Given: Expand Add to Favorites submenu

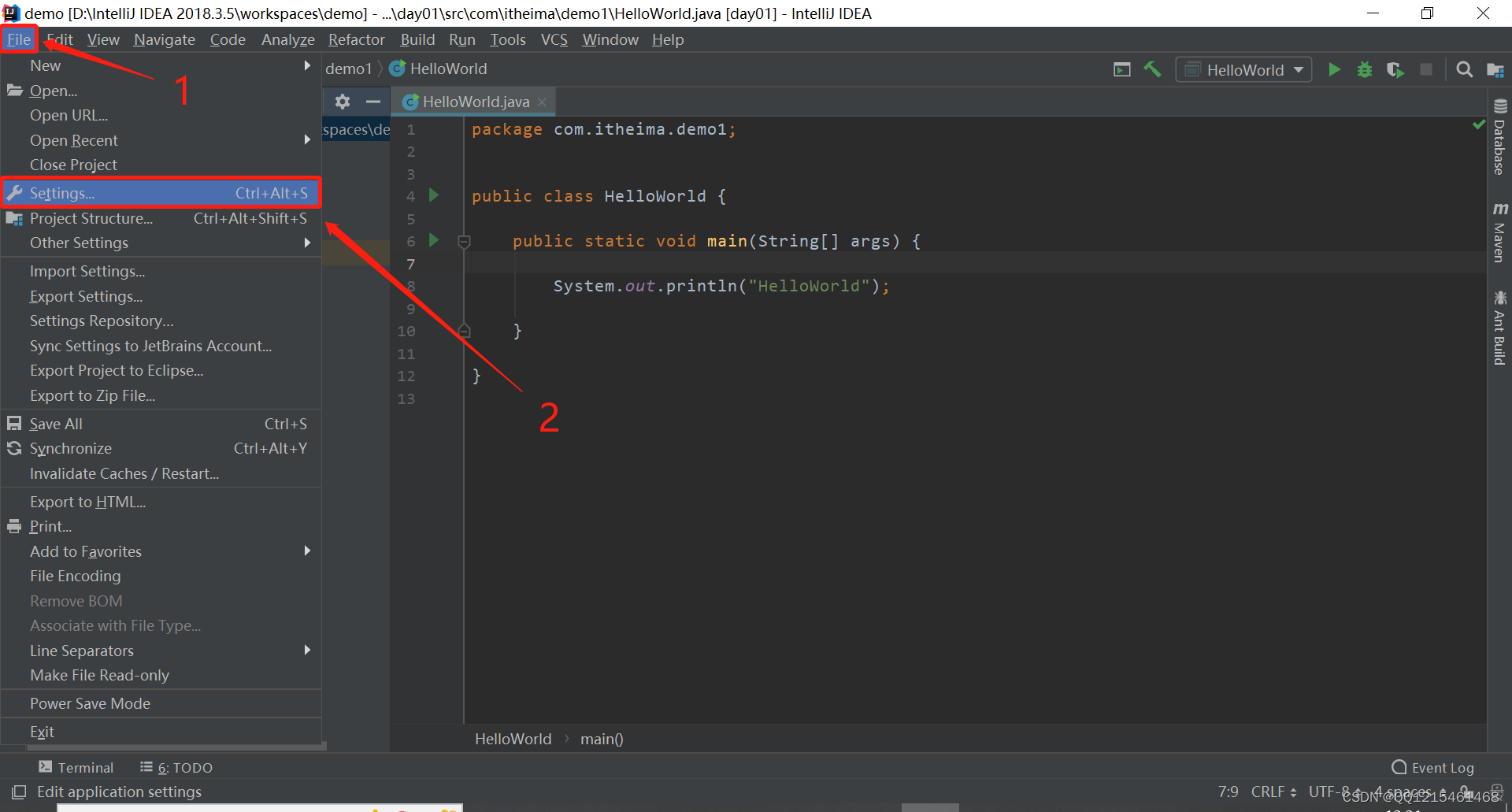Looking at the screenshot, I should click(x=161, y=551).
